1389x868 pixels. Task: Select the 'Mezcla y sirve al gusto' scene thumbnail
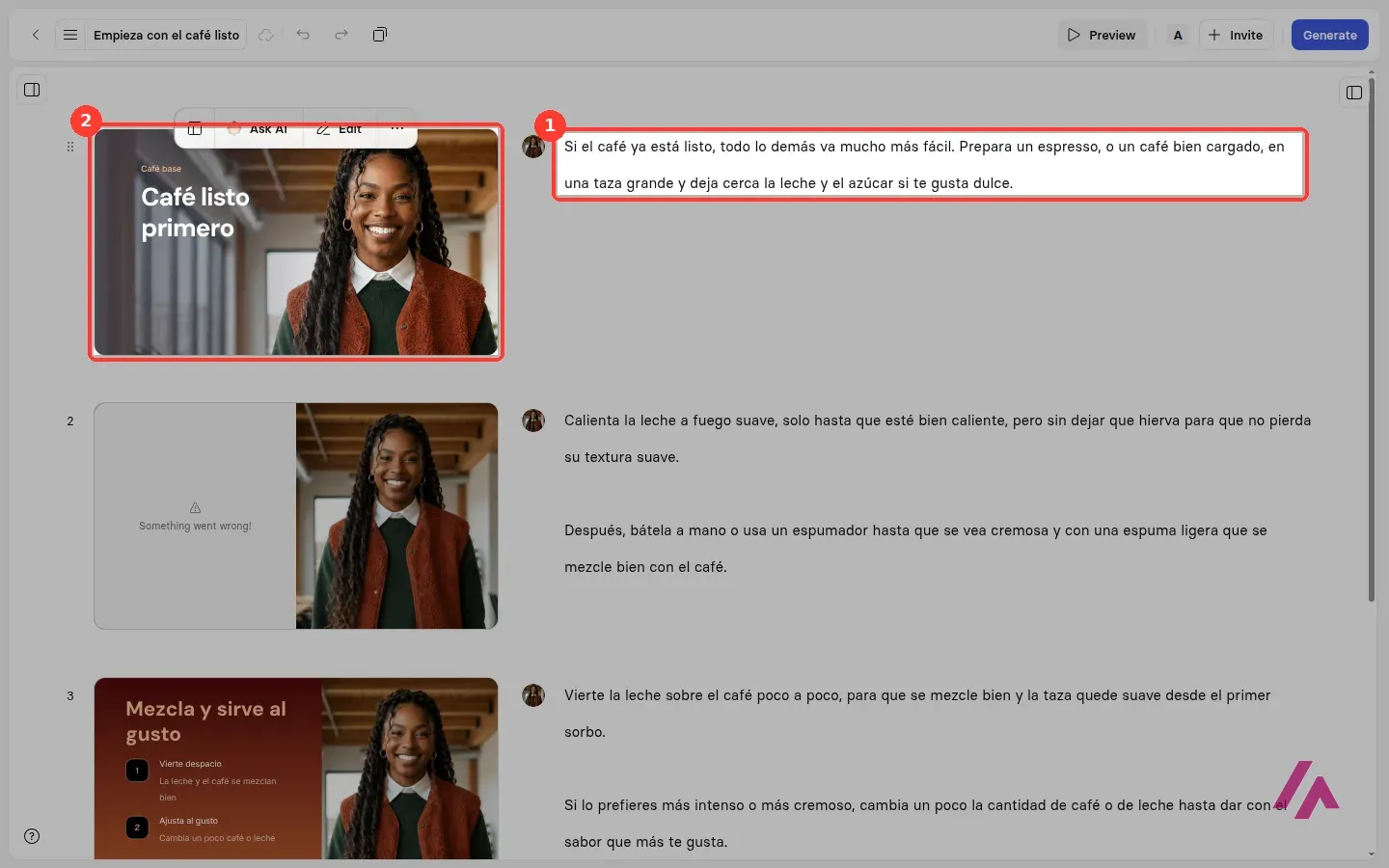[296, 769]
